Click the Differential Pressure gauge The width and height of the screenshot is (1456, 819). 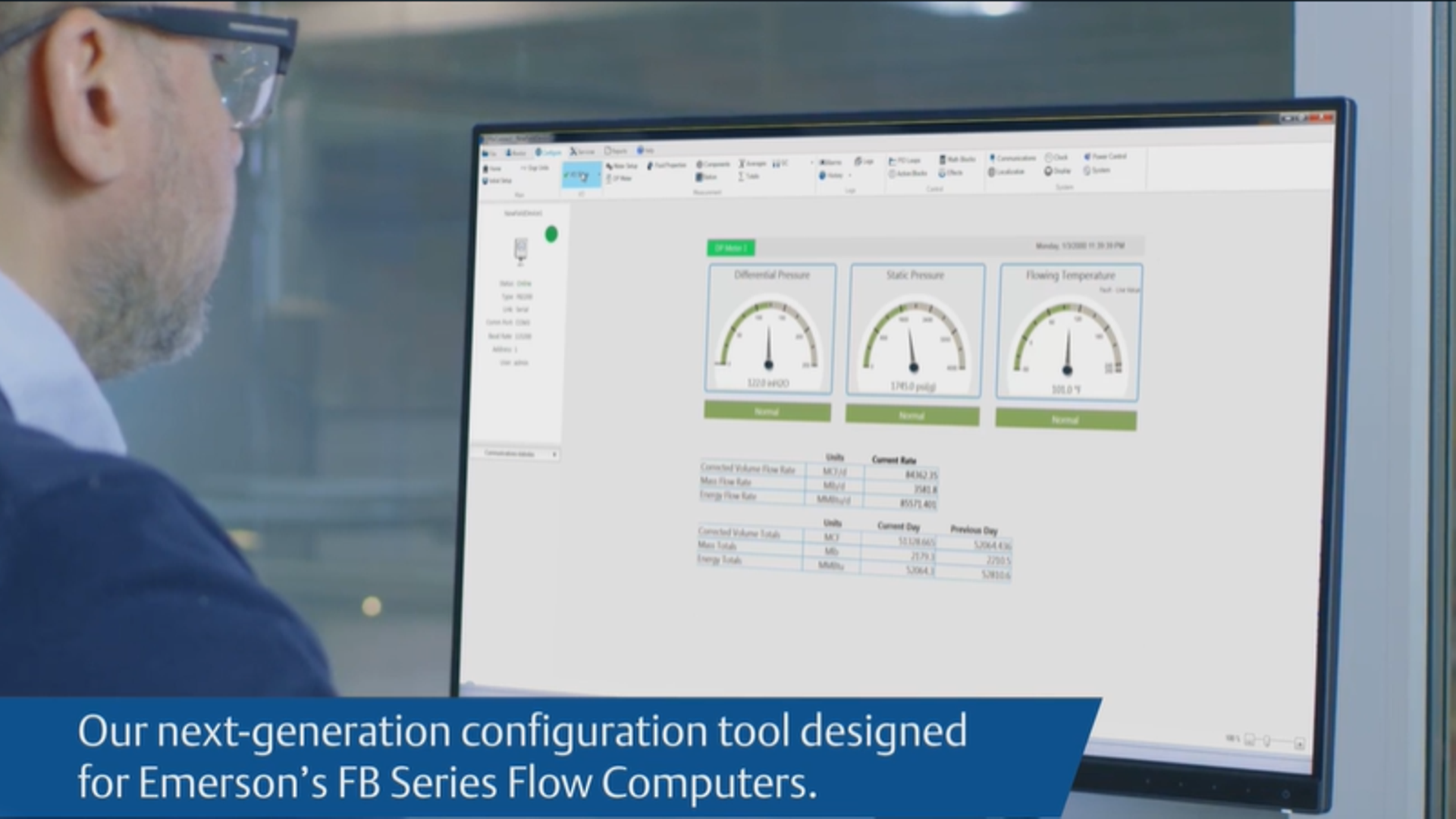[x=770, y=328]
